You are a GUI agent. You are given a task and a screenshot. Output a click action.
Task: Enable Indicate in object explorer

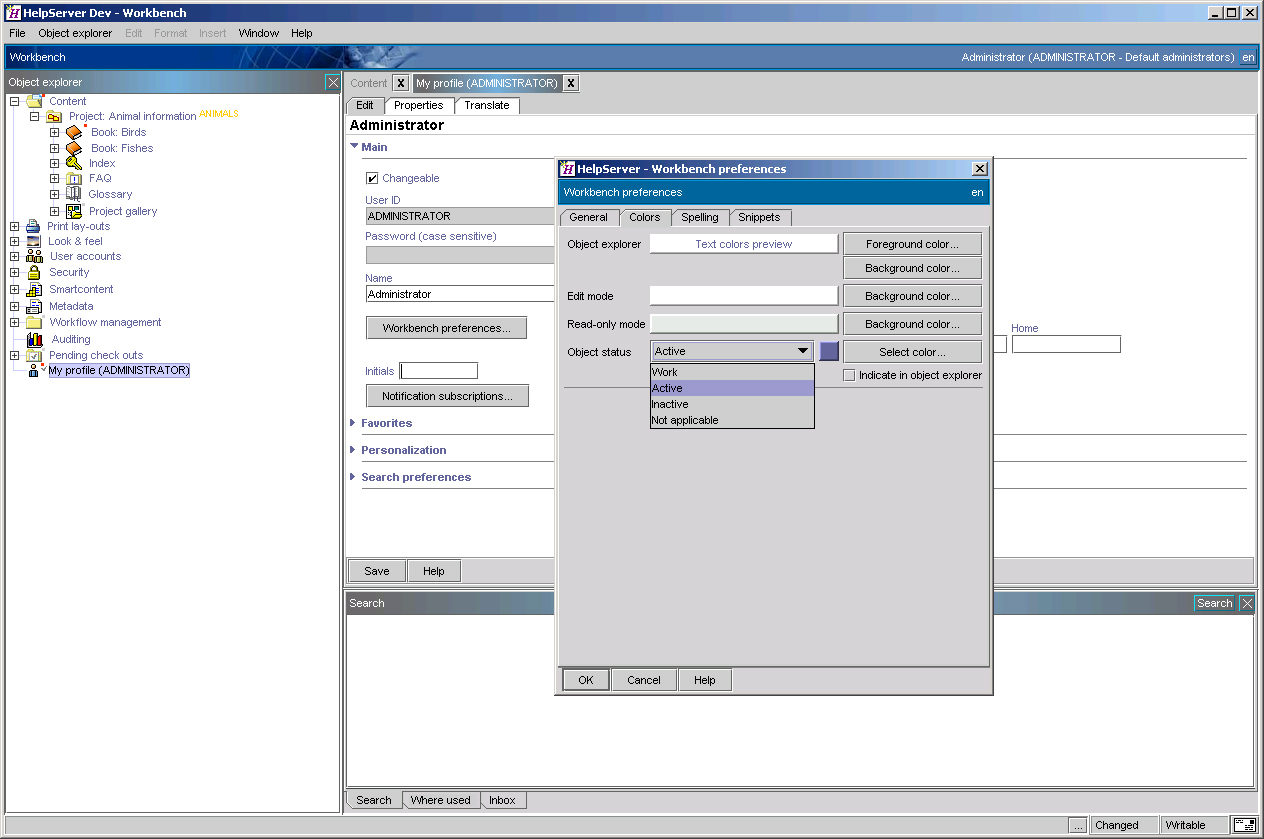[x=849, y=375]
